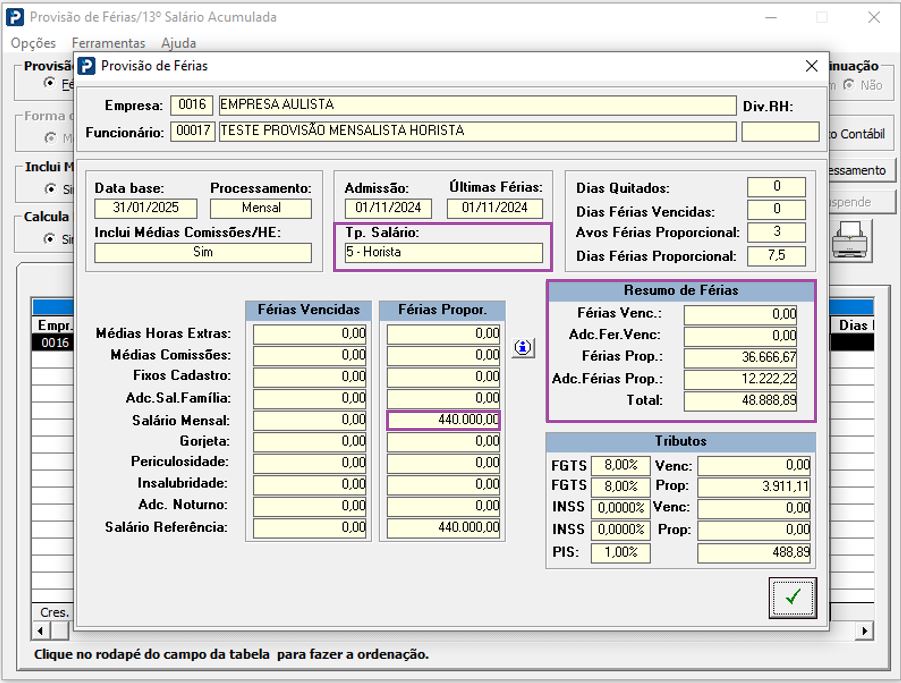Click the Funcionário code field 00017
Viewport: 901px width, 683px height.
(x=191, y=130)
